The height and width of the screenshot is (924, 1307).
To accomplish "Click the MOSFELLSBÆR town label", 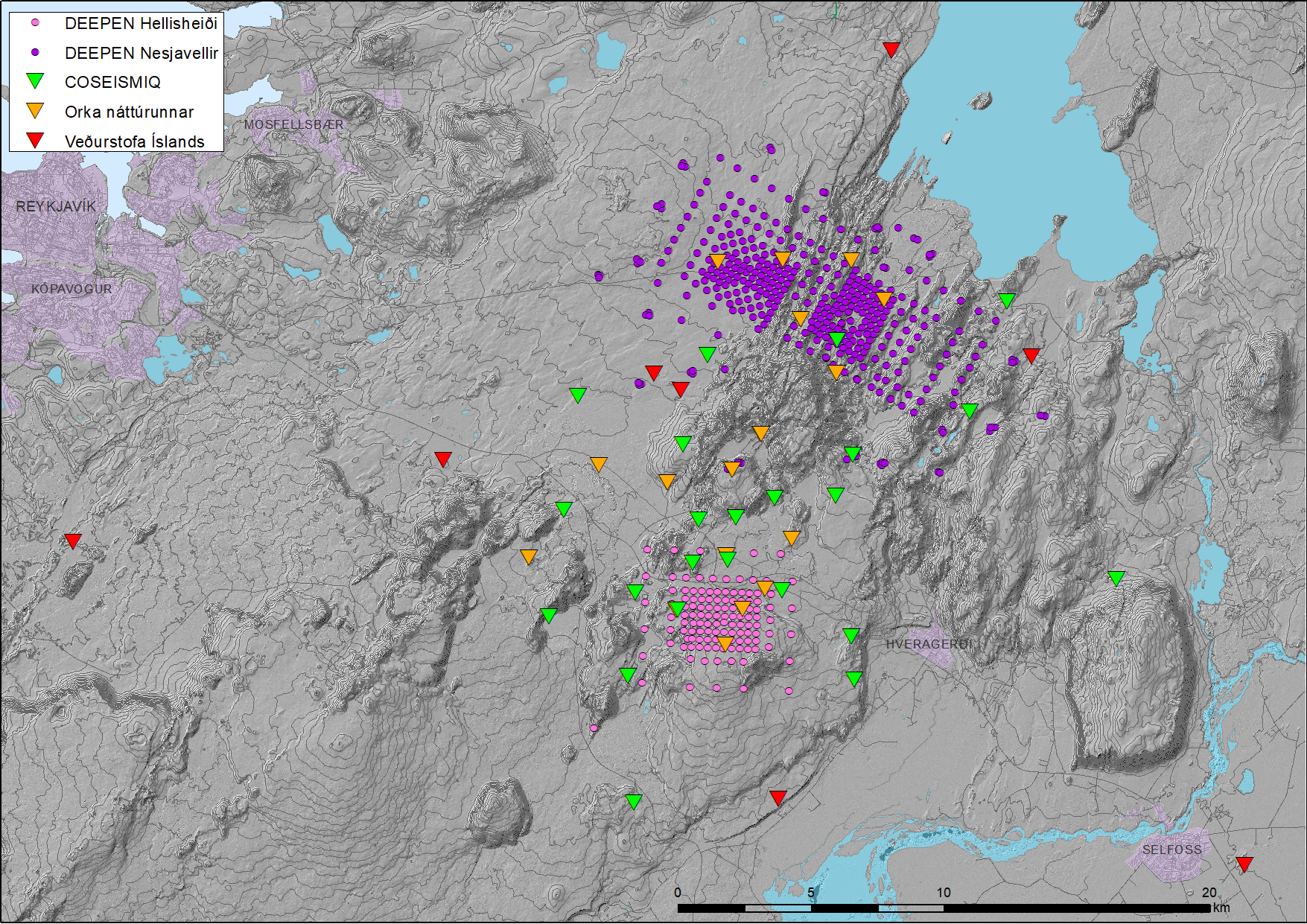I will tap(293, 124).
